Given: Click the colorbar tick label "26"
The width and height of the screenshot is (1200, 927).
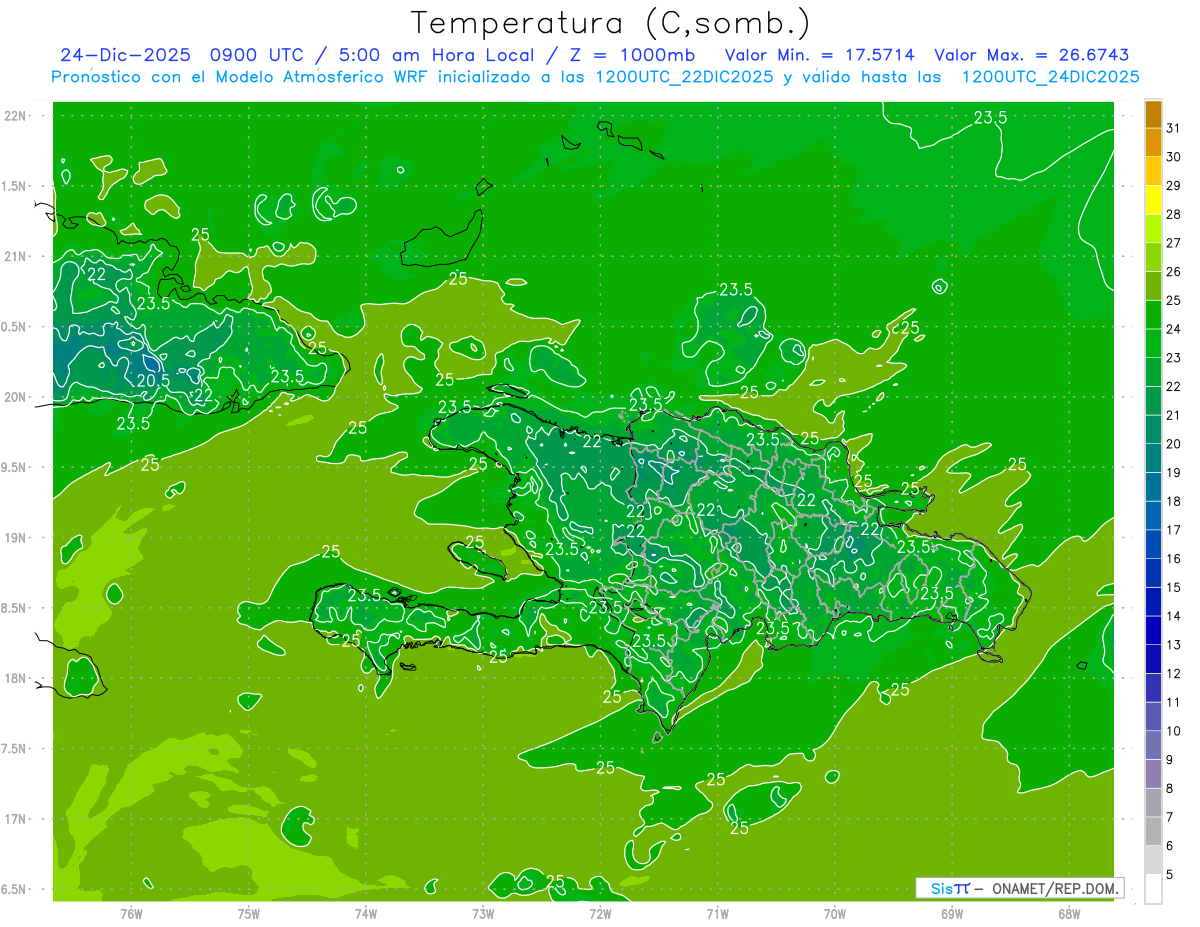Looking at the screenshot, I should 1174,271.
